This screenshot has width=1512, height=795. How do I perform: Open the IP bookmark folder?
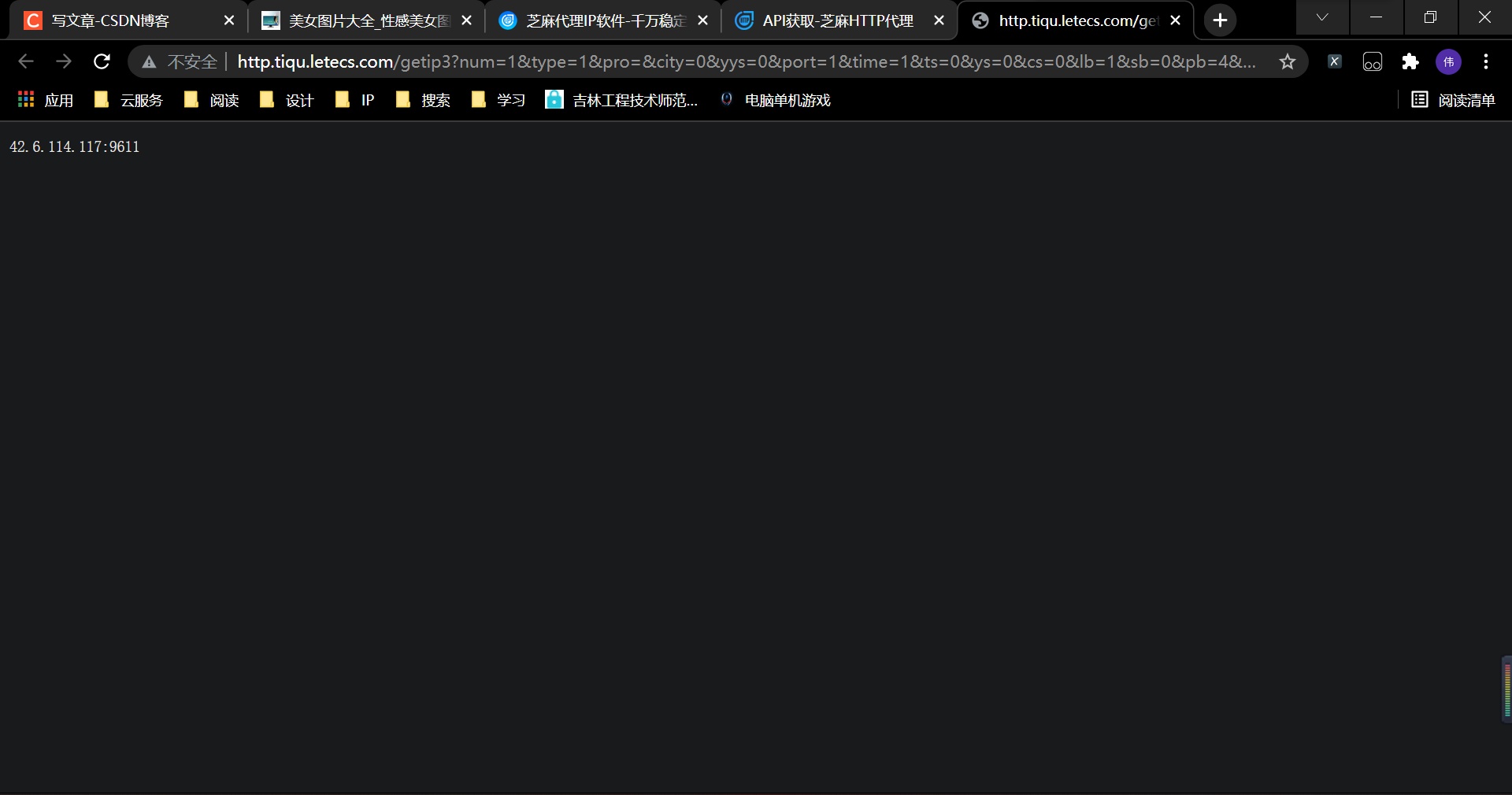[x=354, y=100]
